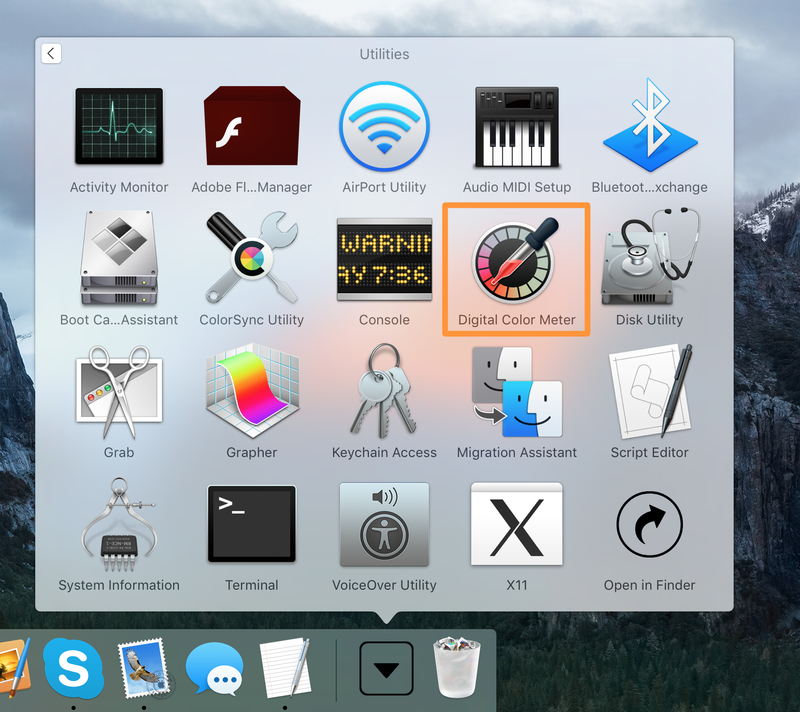
Task: Click the 'VoiceOver Utility' label
Action: click(384, 585)
